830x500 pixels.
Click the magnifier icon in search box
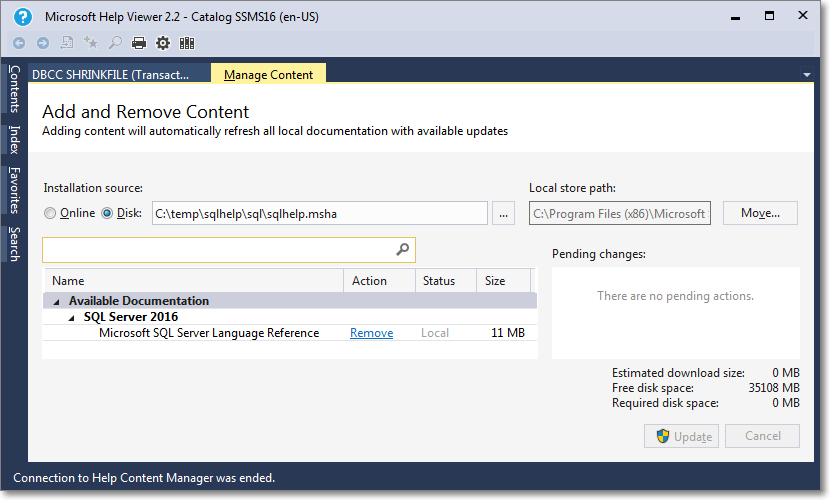(x=402, y=250)
